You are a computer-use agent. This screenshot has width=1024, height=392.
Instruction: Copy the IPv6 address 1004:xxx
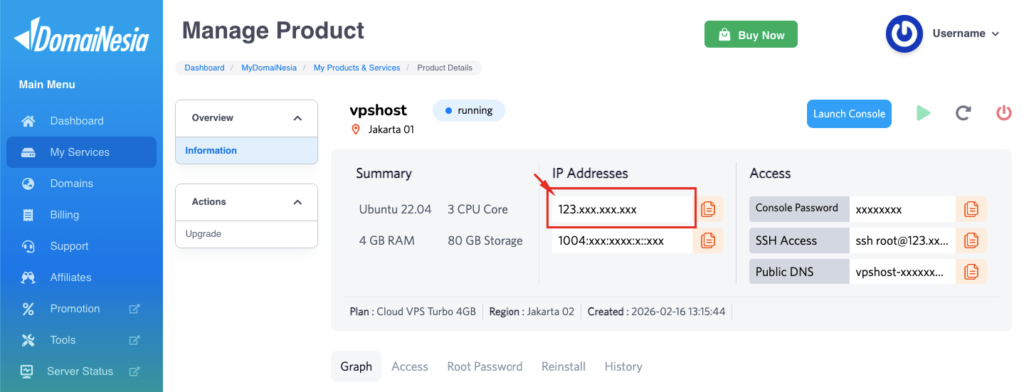708,240
